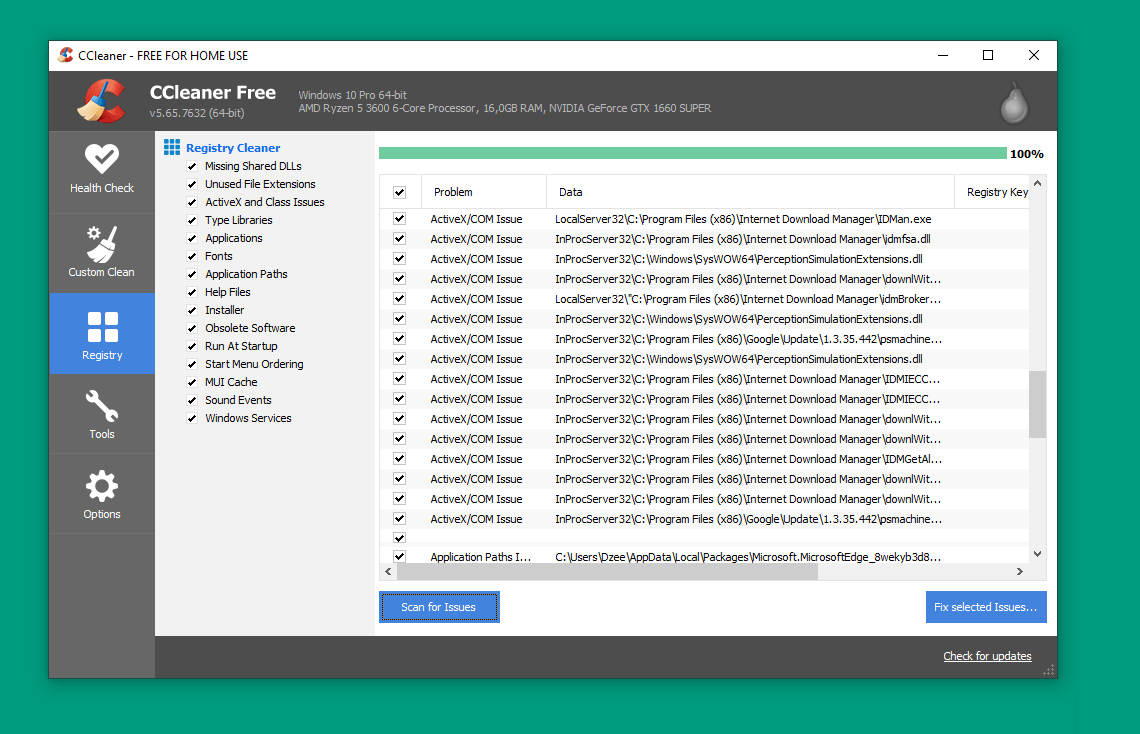
Task: Disable ActiveX and Class Issues scan
Action: tap(192, 203)
